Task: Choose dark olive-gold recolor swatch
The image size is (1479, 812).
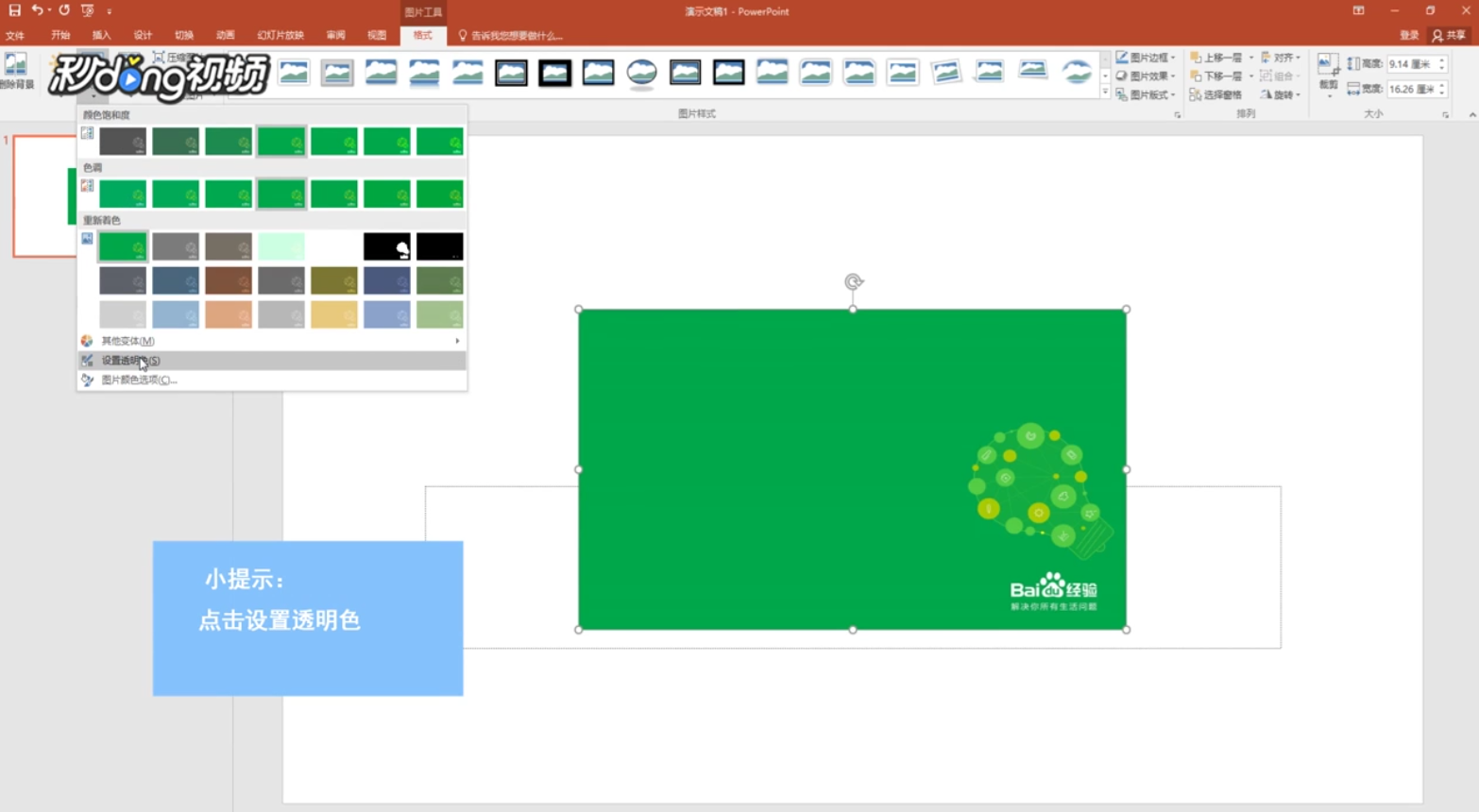Action: pyautogui.click(x=334, y=280)
